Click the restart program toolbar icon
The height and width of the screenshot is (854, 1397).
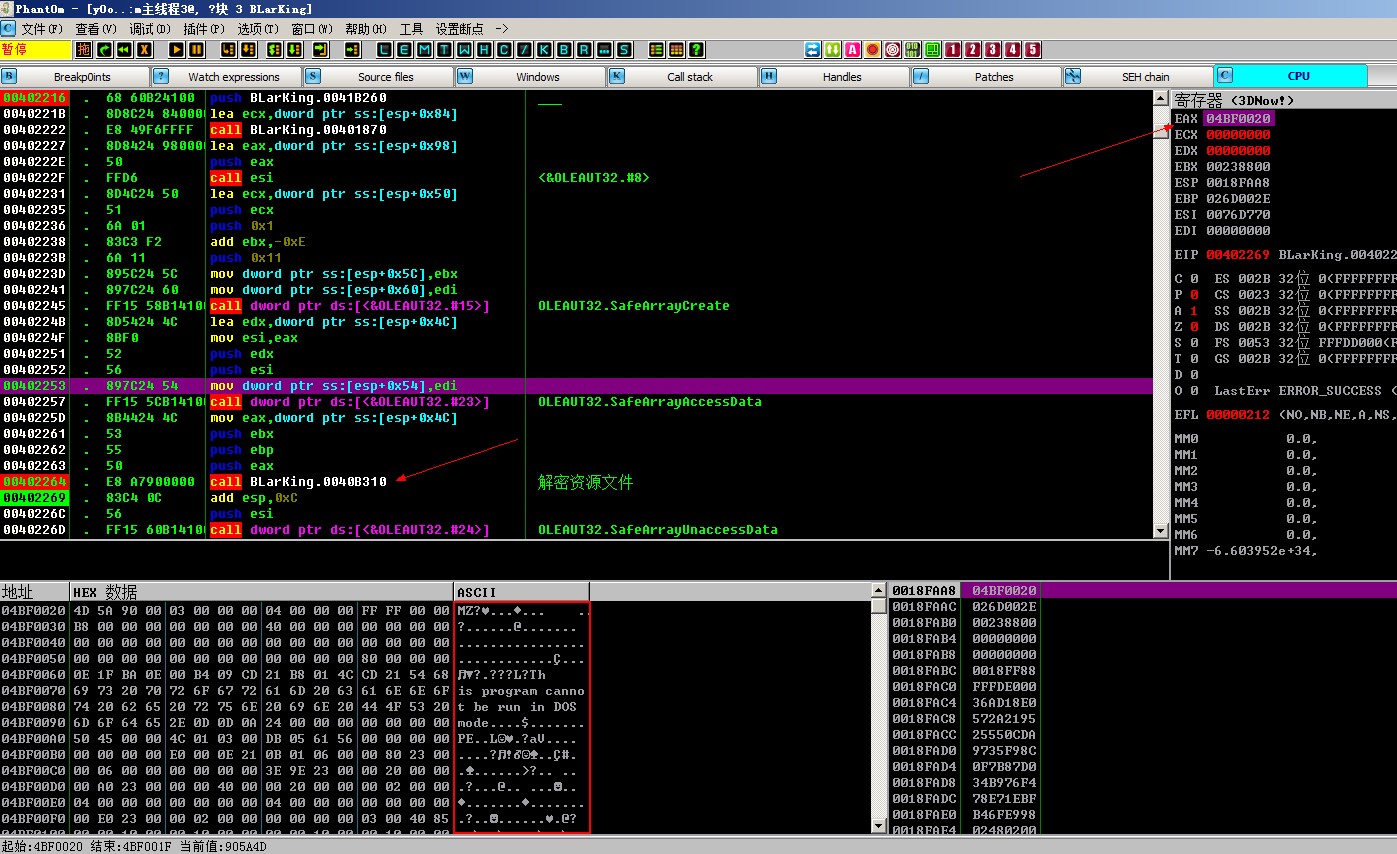[104, 50]
